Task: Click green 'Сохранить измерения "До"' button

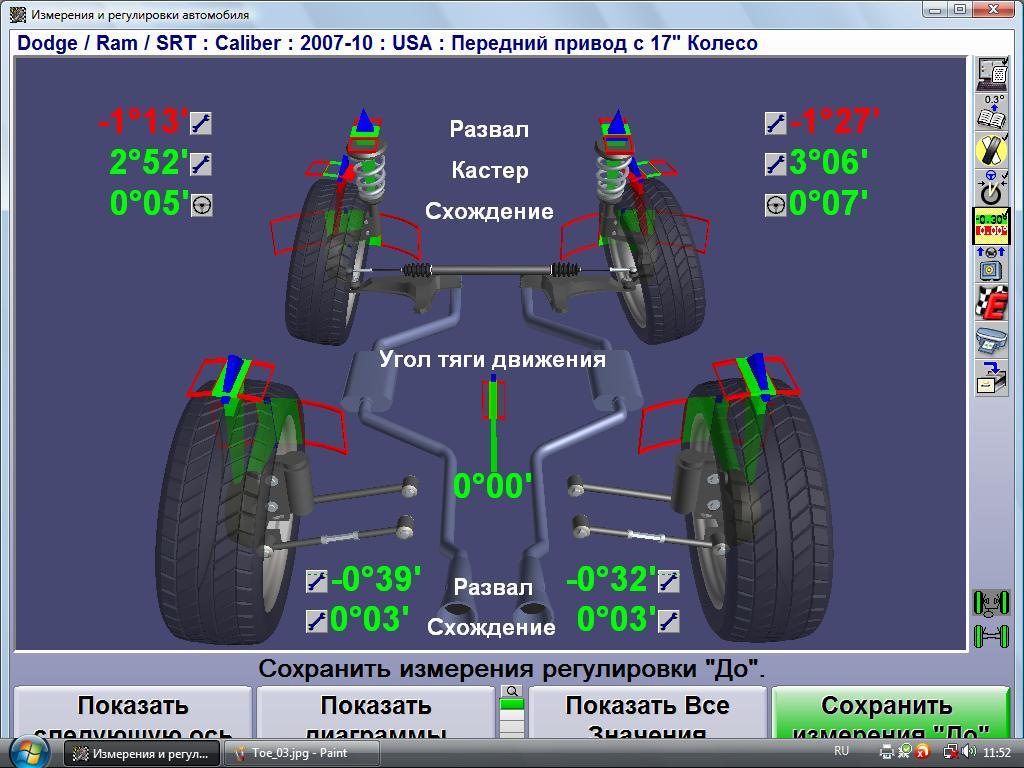Action: pyautogui.click(x=890, y=717)
